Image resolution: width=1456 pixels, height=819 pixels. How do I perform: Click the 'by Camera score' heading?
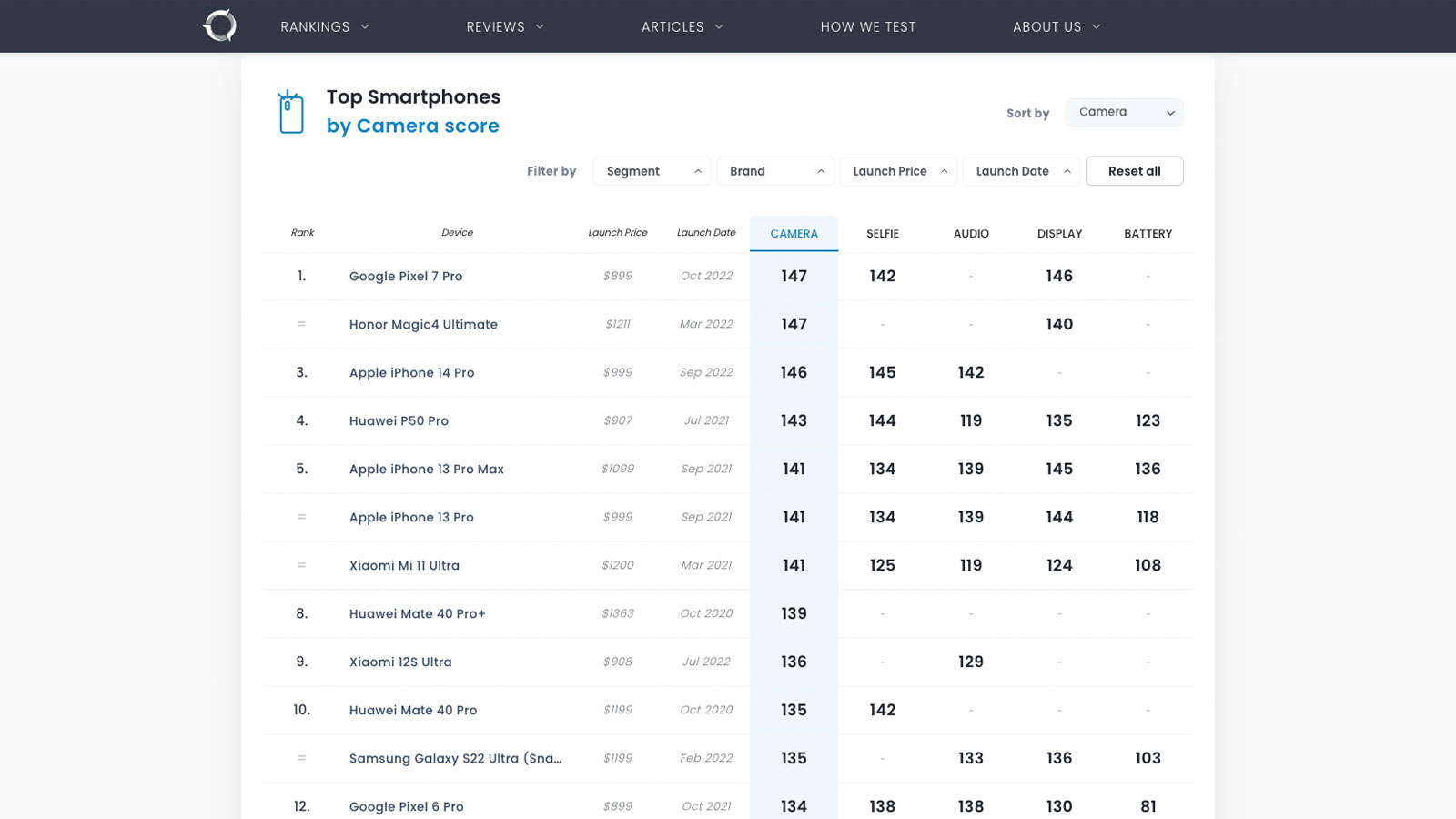coord(413,126)
